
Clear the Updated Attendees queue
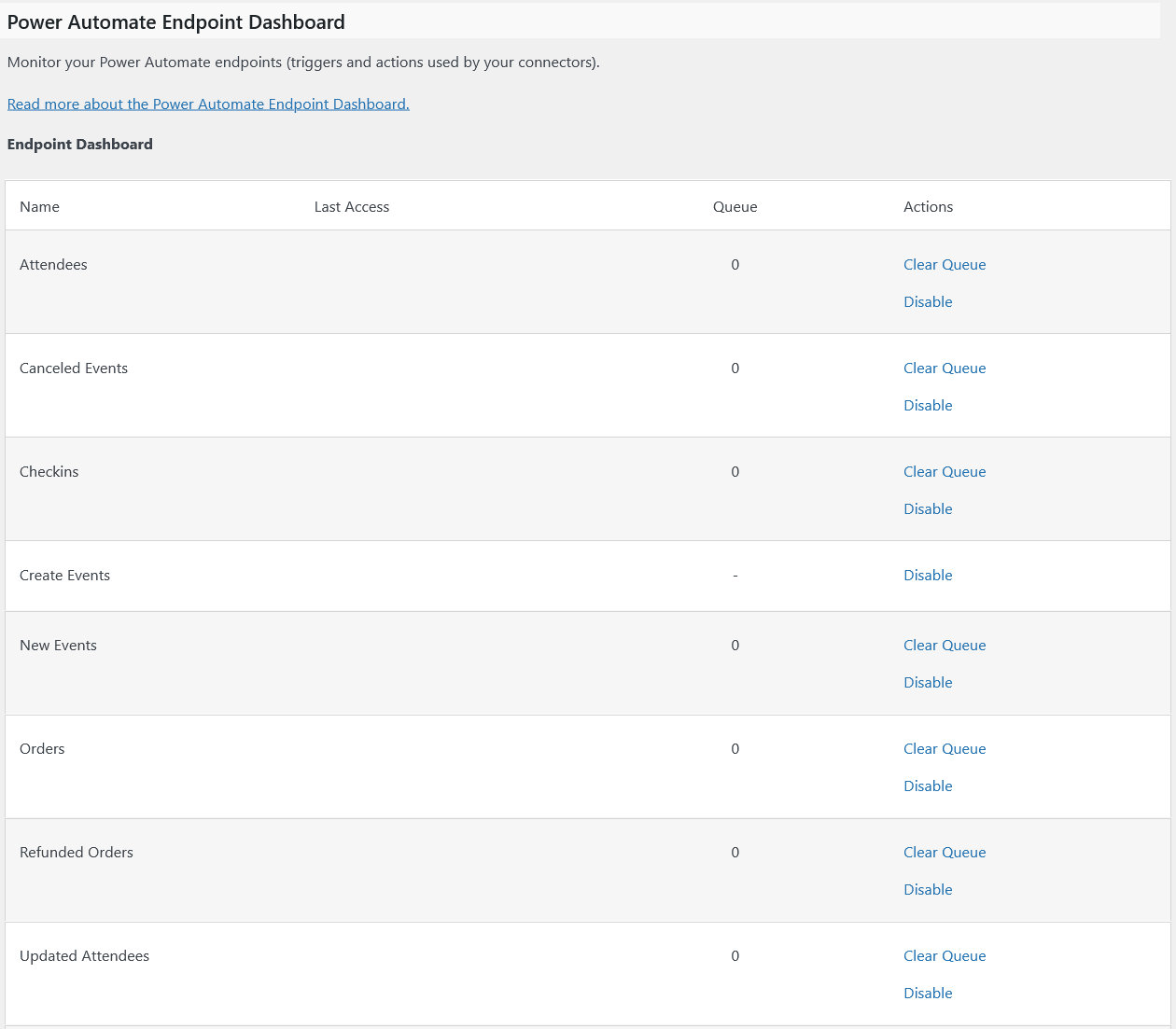tap(944, 955)
